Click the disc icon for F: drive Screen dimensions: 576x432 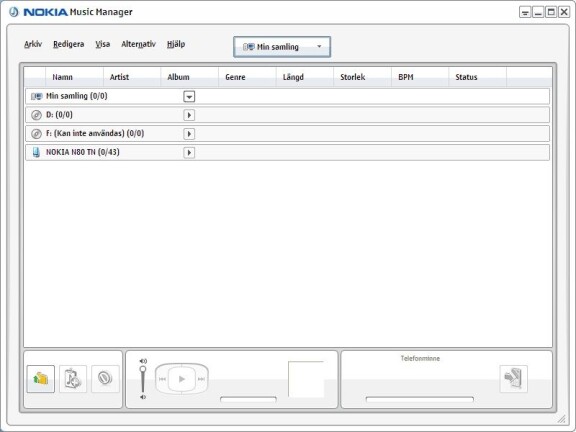(x=36, y=134)
